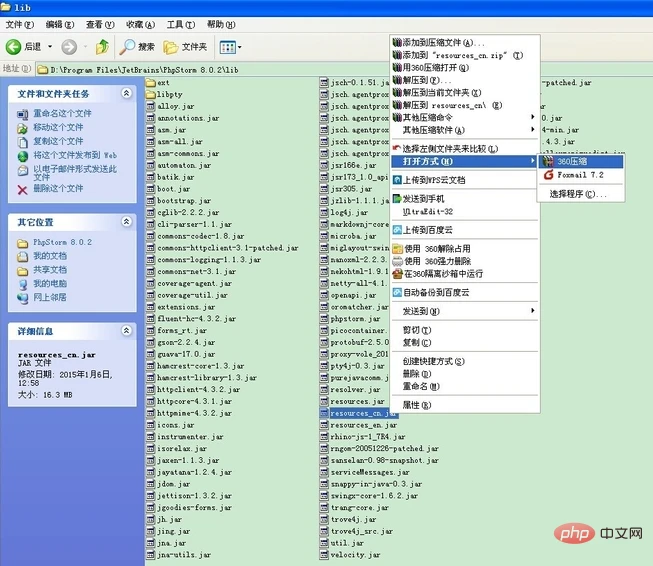Select the libpty folder icon
The image size is (653, 566).
(150, 94)
